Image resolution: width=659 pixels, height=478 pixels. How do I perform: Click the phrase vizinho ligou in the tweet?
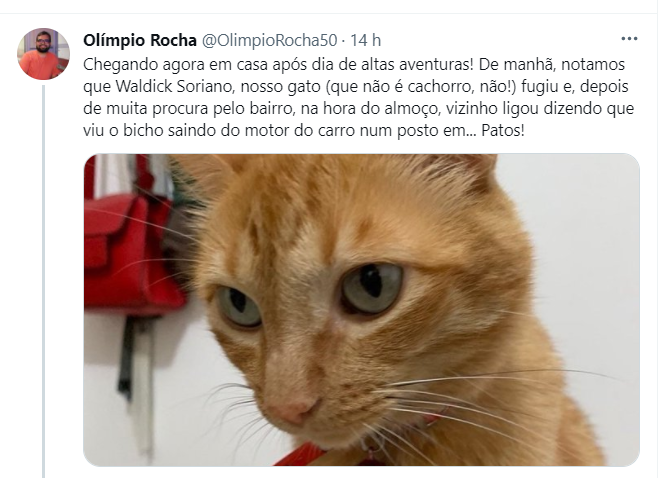pos(492,108)
